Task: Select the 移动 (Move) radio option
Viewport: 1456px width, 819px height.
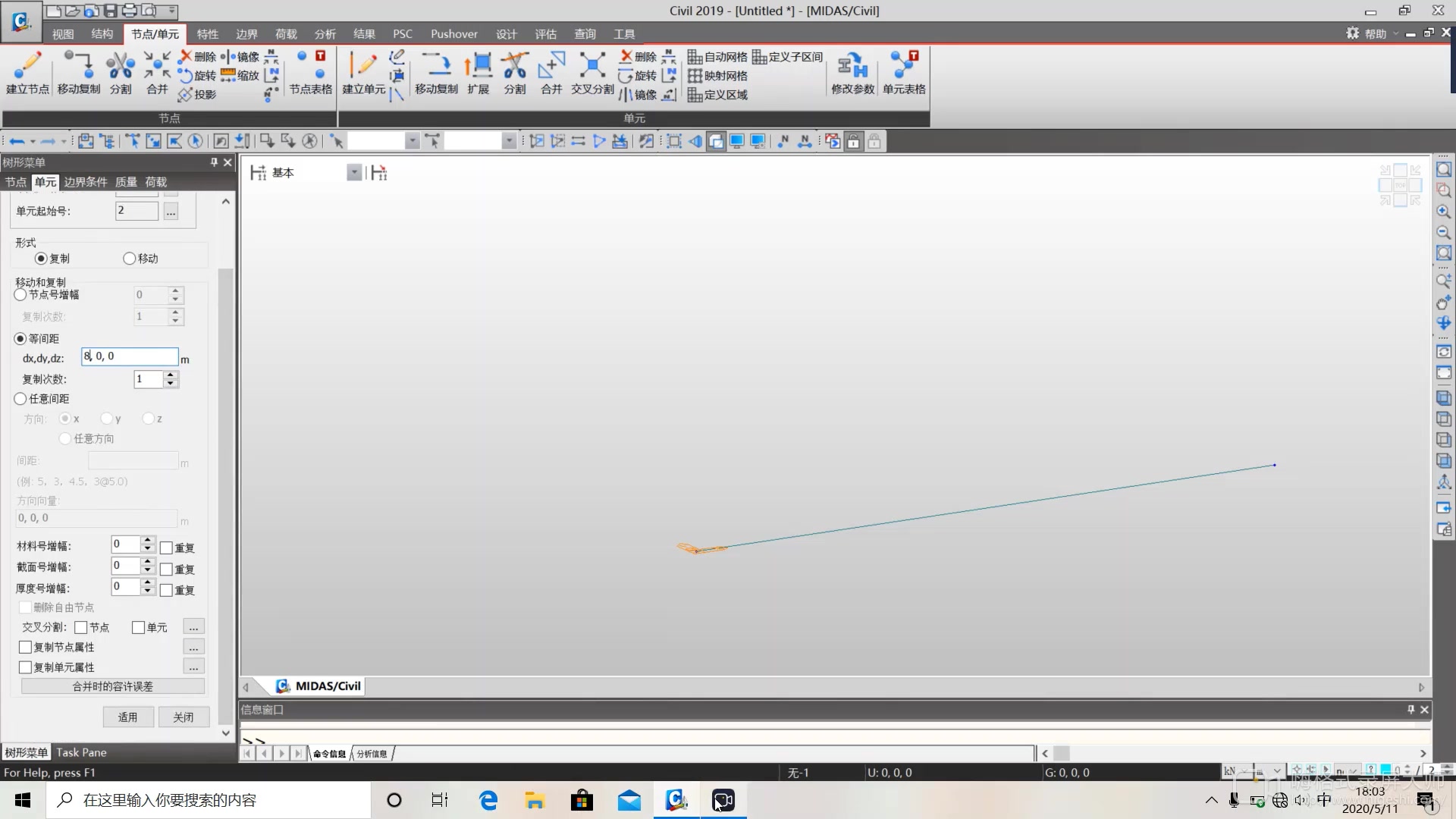Action: (x=130, y=259)
